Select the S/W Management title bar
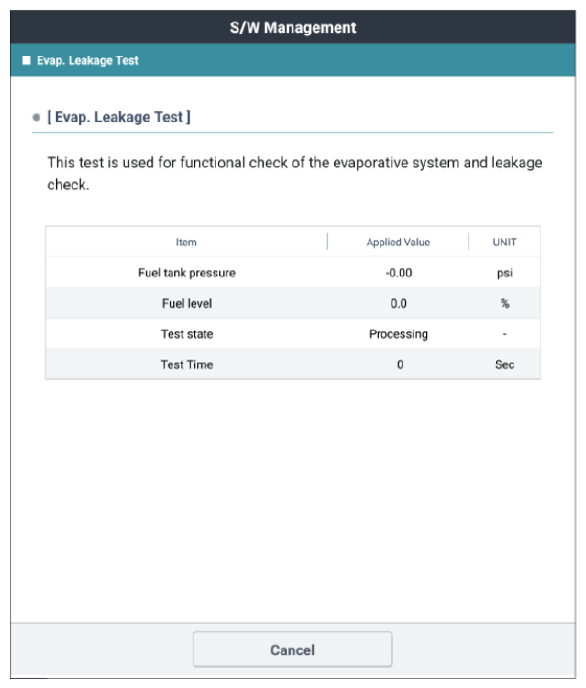 [293, 27]
